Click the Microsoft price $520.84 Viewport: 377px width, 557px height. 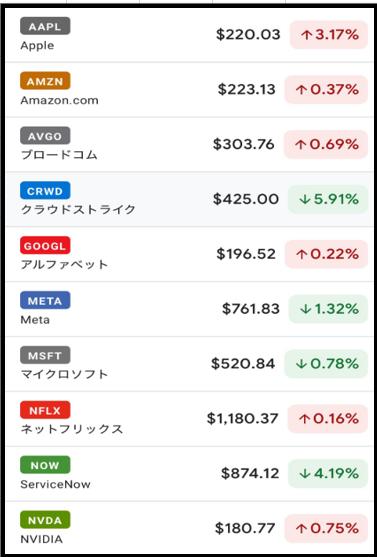pyautogui.click(x=243, y=364)
